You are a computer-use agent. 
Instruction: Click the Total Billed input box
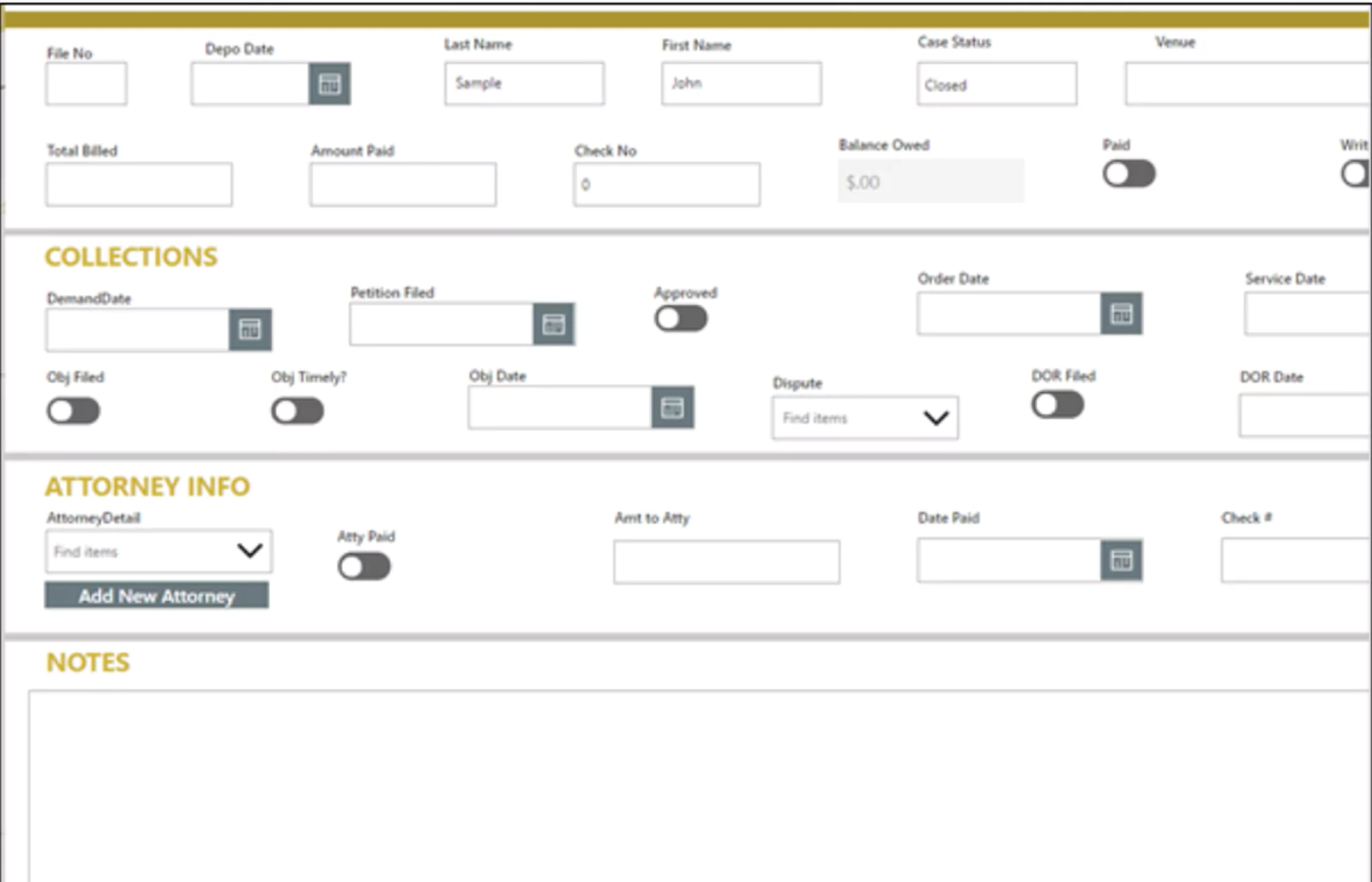[x=139, y=185]
